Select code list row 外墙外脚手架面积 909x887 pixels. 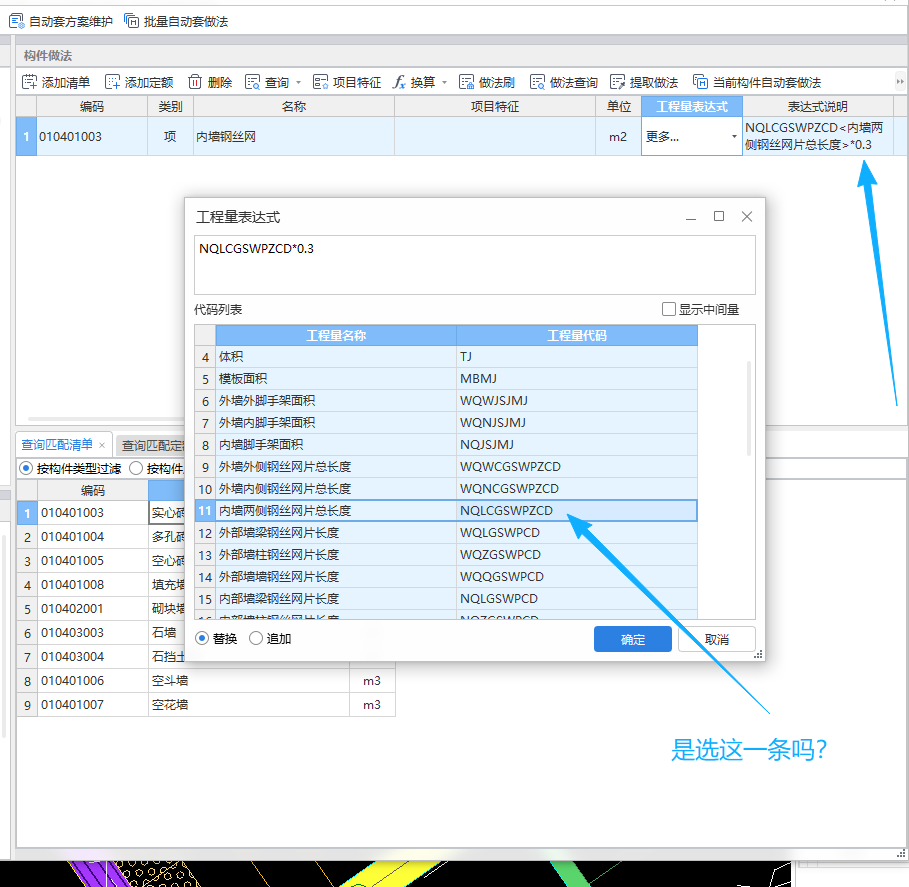pos(446,401)
